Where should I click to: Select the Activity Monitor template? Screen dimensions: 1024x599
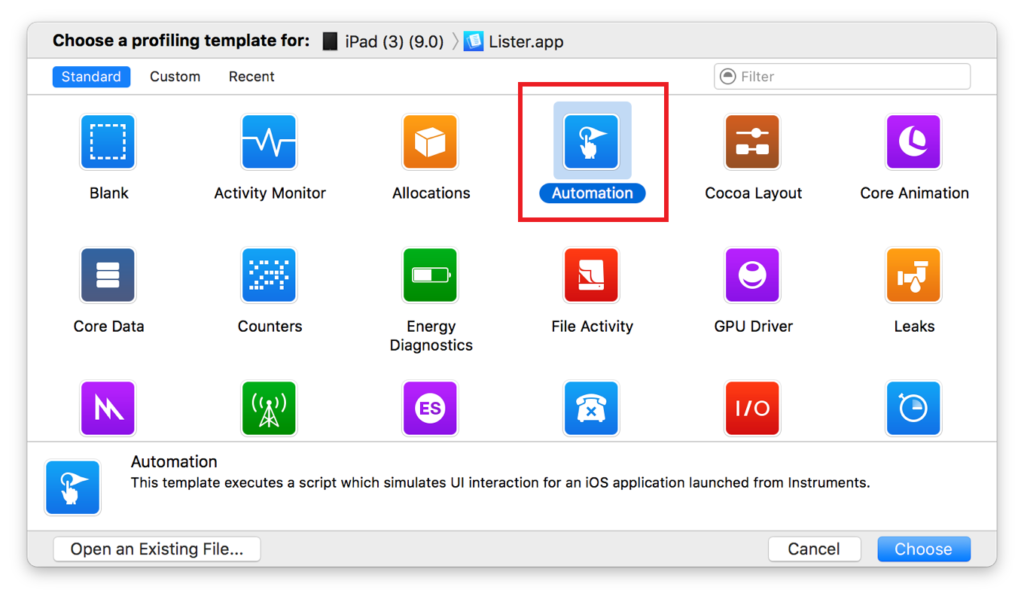[269, 142]
